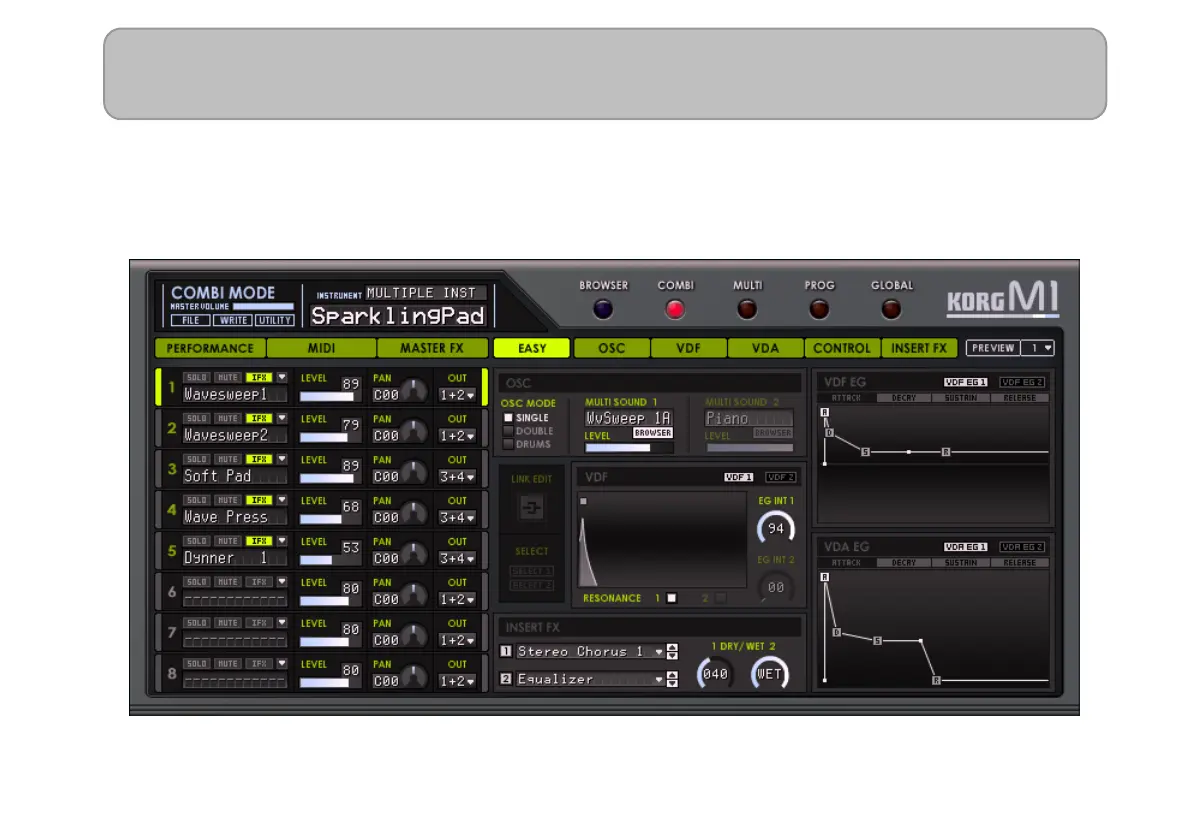Click the Korg M1 logo
The width and height of the screenshot is (1192, 840).
coord(1003,298)
